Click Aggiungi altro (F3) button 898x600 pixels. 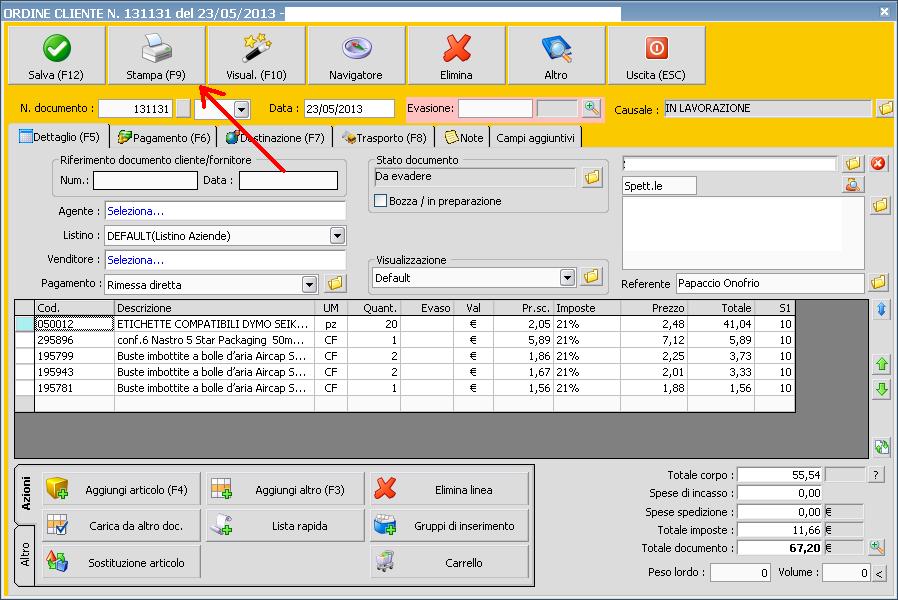(285, 490)
